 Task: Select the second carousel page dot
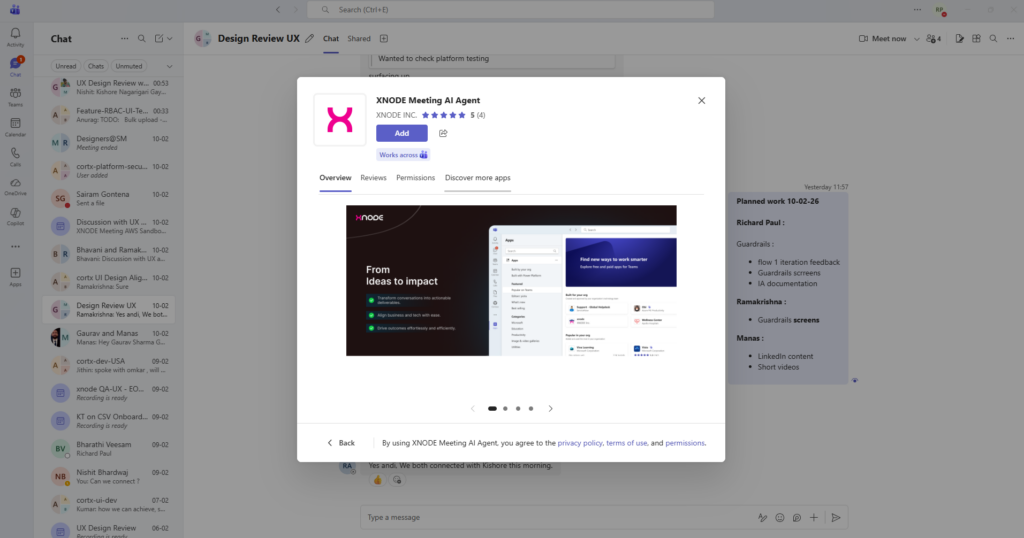click(505, 408)
